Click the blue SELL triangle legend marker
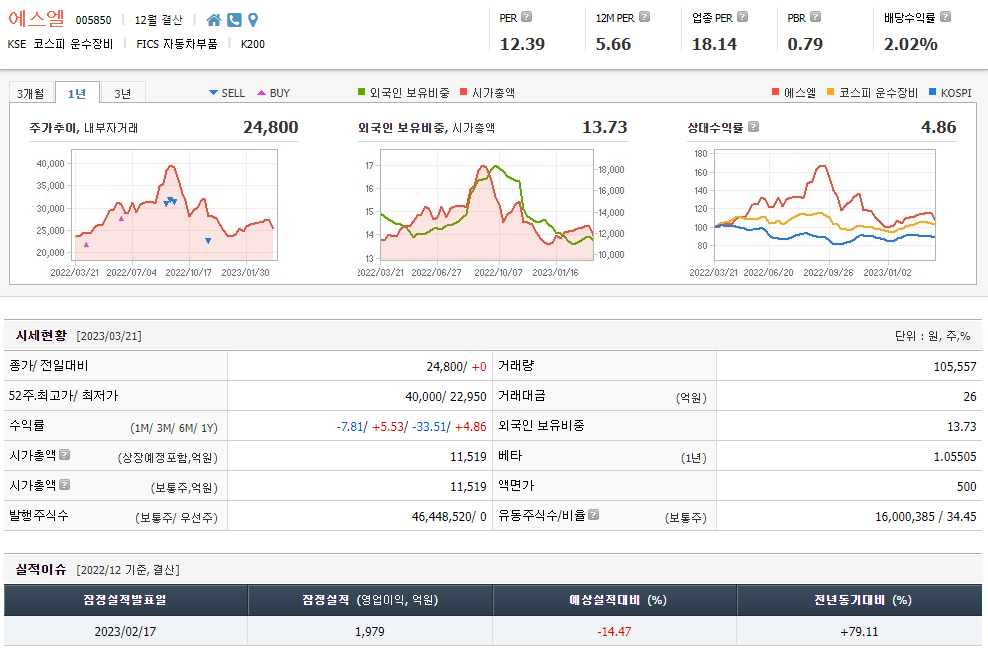This screenshot has width=988, height=657. click(213, 93)
